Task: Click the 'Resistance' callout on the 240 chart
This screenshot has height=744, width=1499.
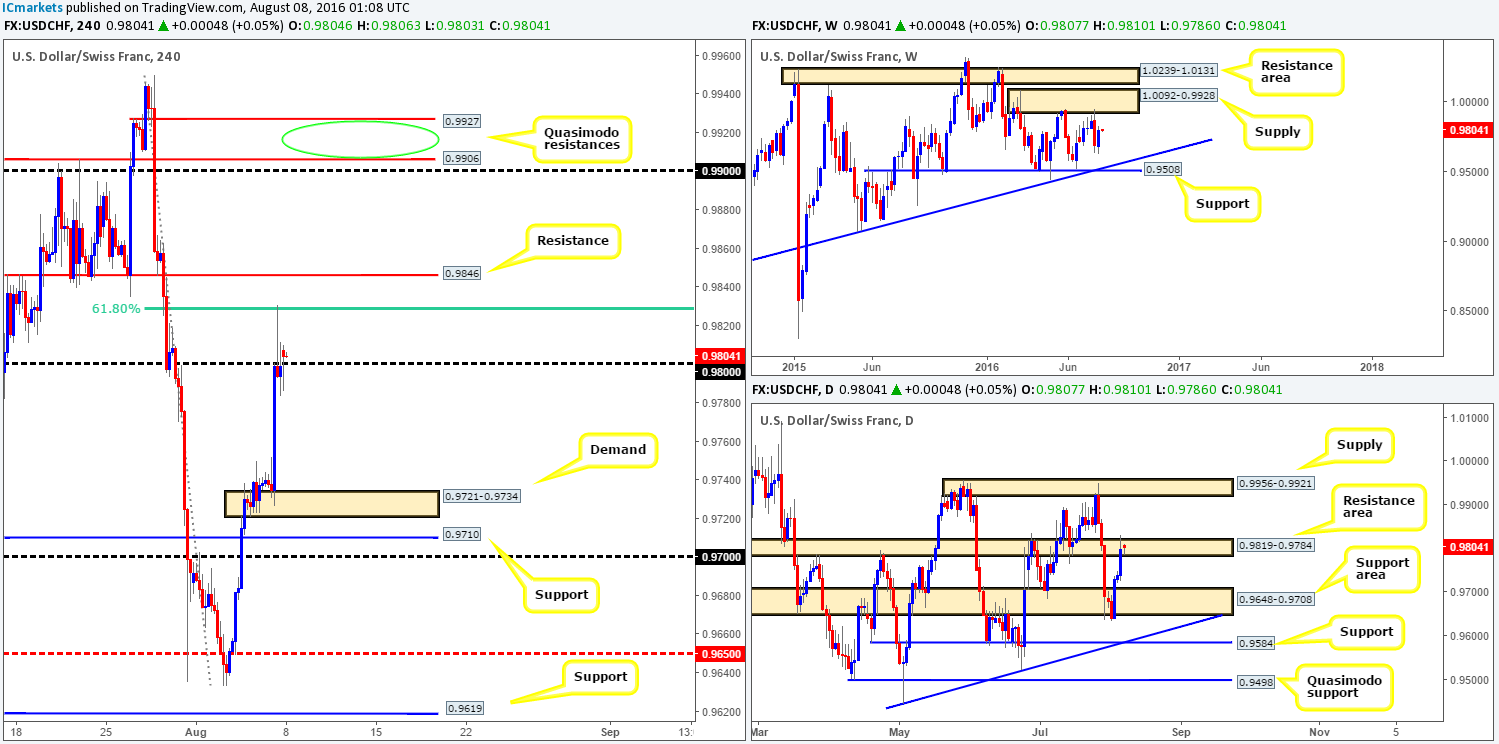Action: 572,241
